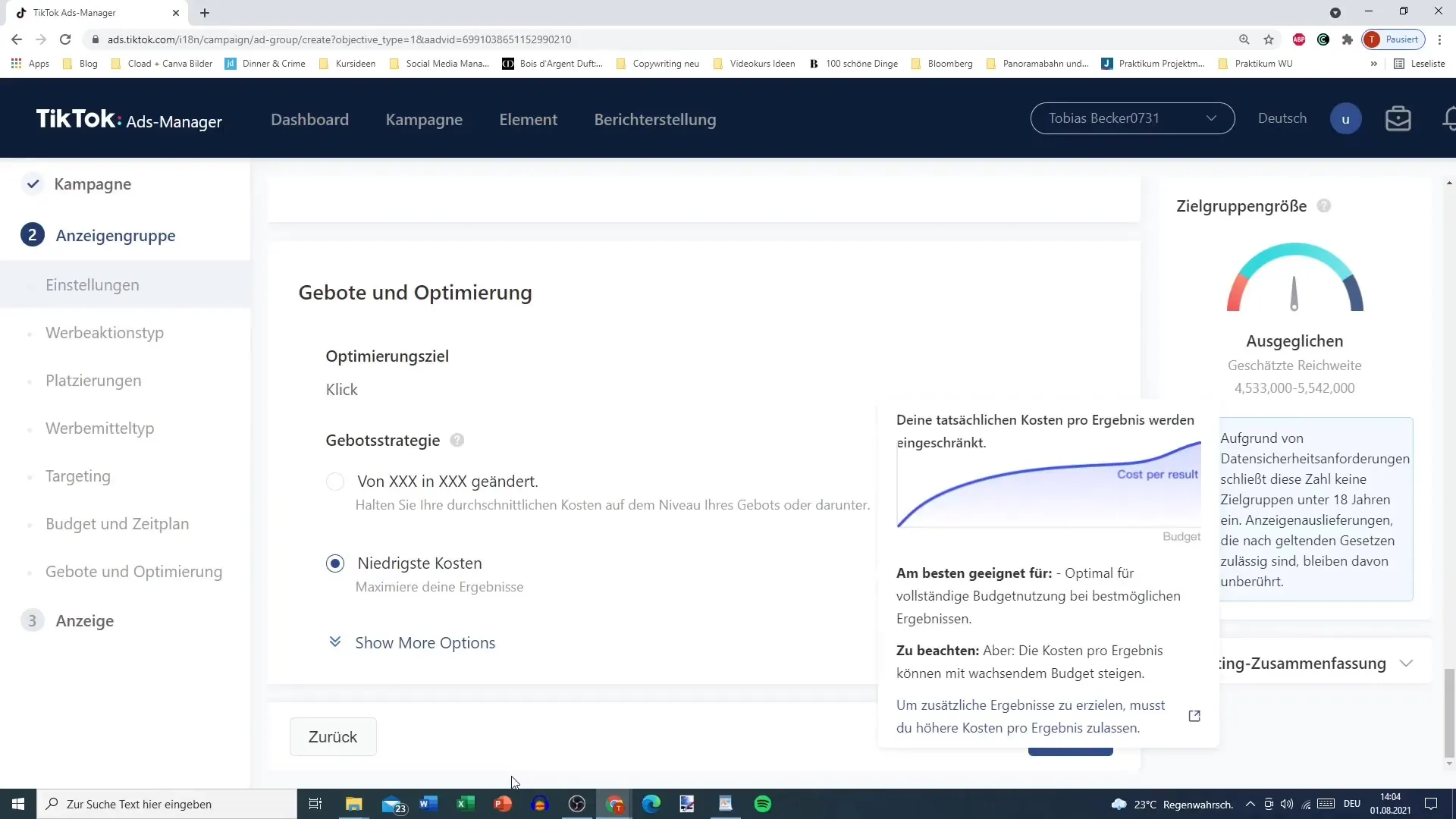
Task: Open Microsoft Excel from the taskbar
Action: [466, 804]
